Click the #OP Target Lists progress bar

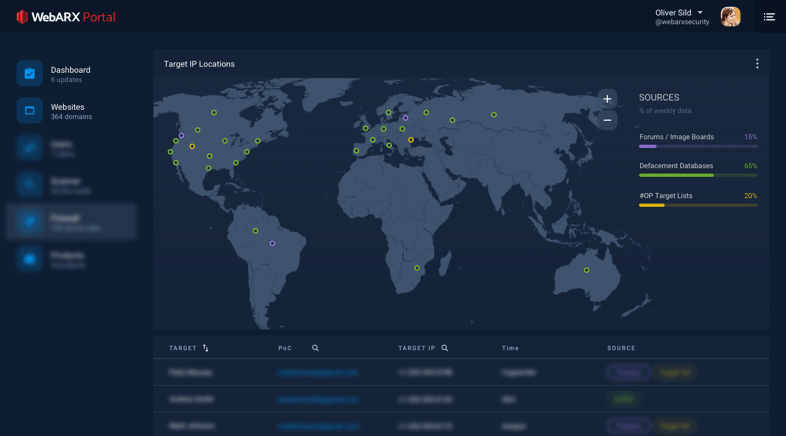pyautogui.click(x=698, y=205)
